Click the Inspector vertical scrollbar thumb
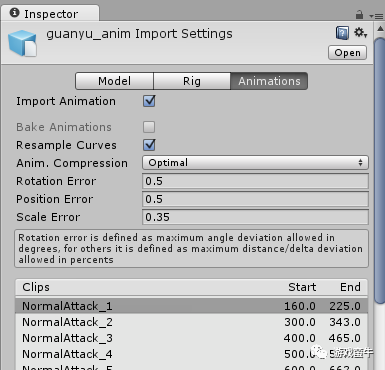Image resolution: width=385 pixels, height=370 pixels. 380,170
